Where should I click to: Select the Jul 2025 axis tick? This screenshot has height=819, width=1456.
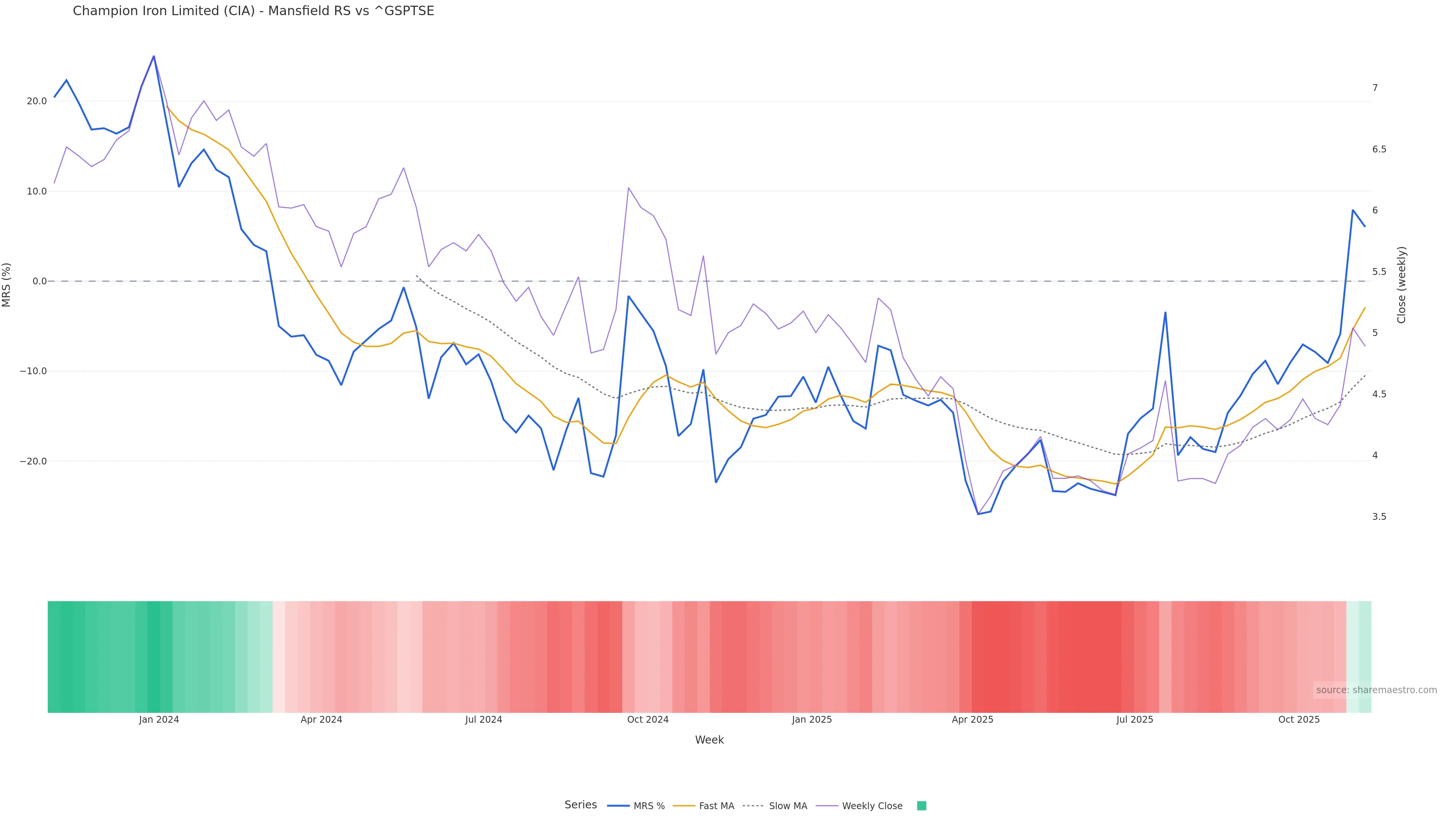pyautogui.click(x=1134, y=720)
